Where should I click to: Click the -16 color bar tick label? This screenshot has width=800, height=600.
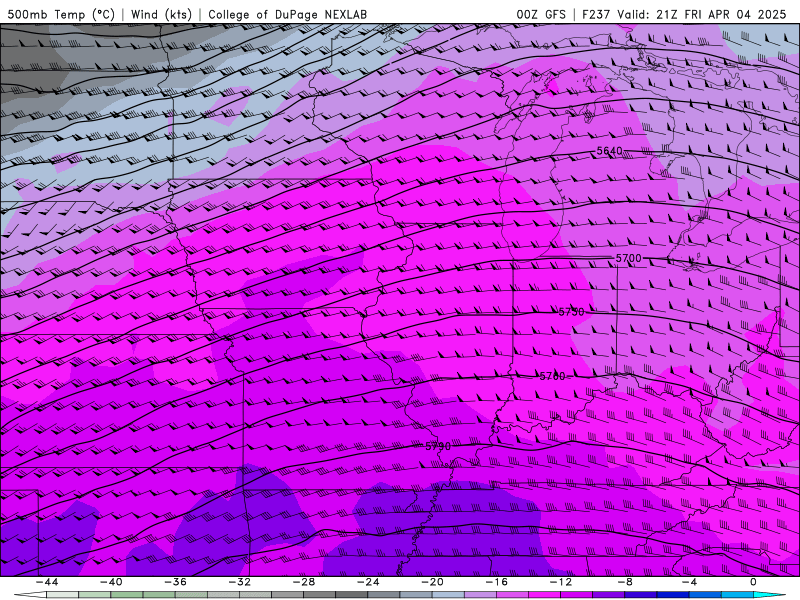[496, 582]
